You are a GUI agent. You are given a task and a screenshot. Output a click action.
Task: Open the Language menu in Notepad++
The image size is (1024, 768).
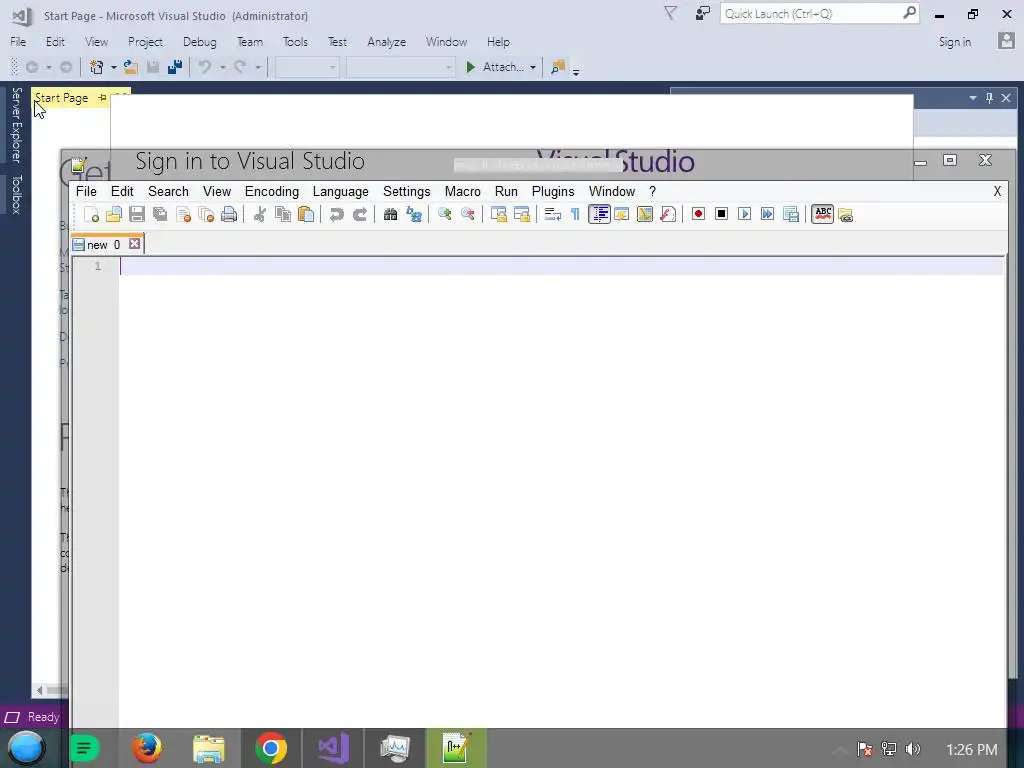[340, 191]
